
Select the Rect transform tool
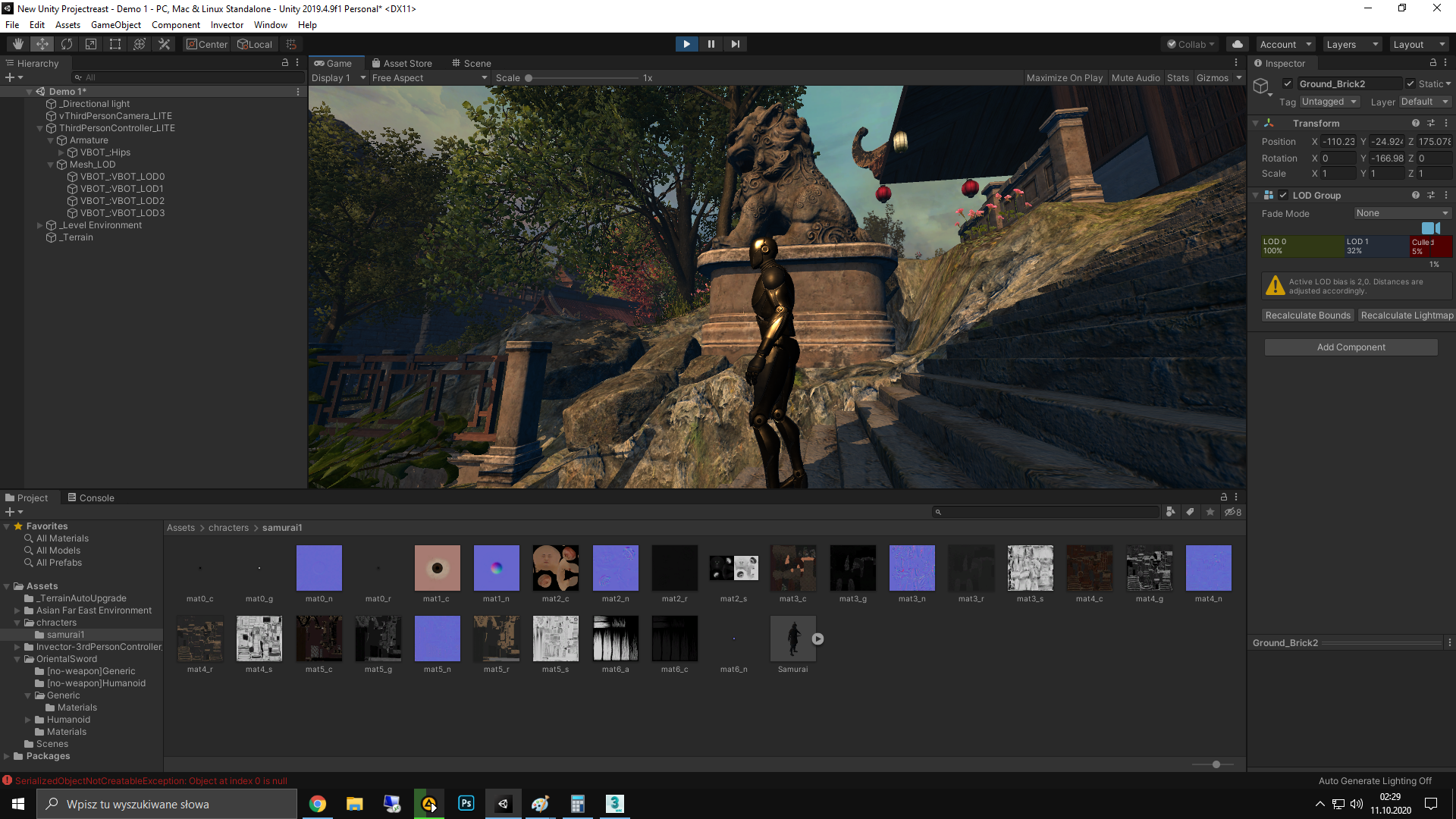pos(115,44)
